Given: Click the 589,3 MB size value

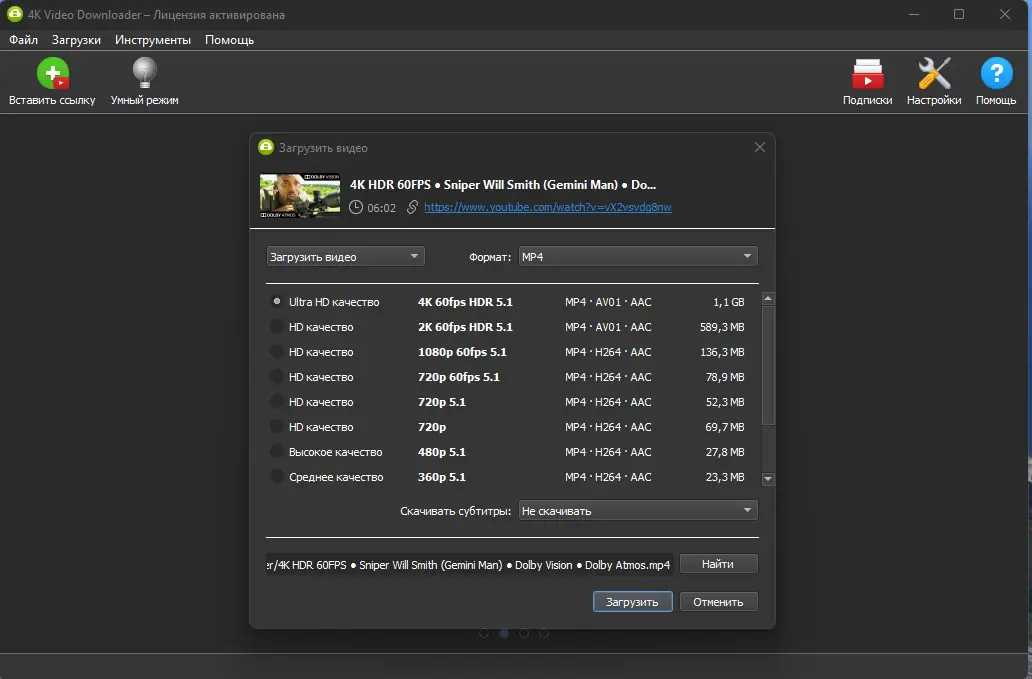Looking at the screenshot, I should click(x=722, y=327).
